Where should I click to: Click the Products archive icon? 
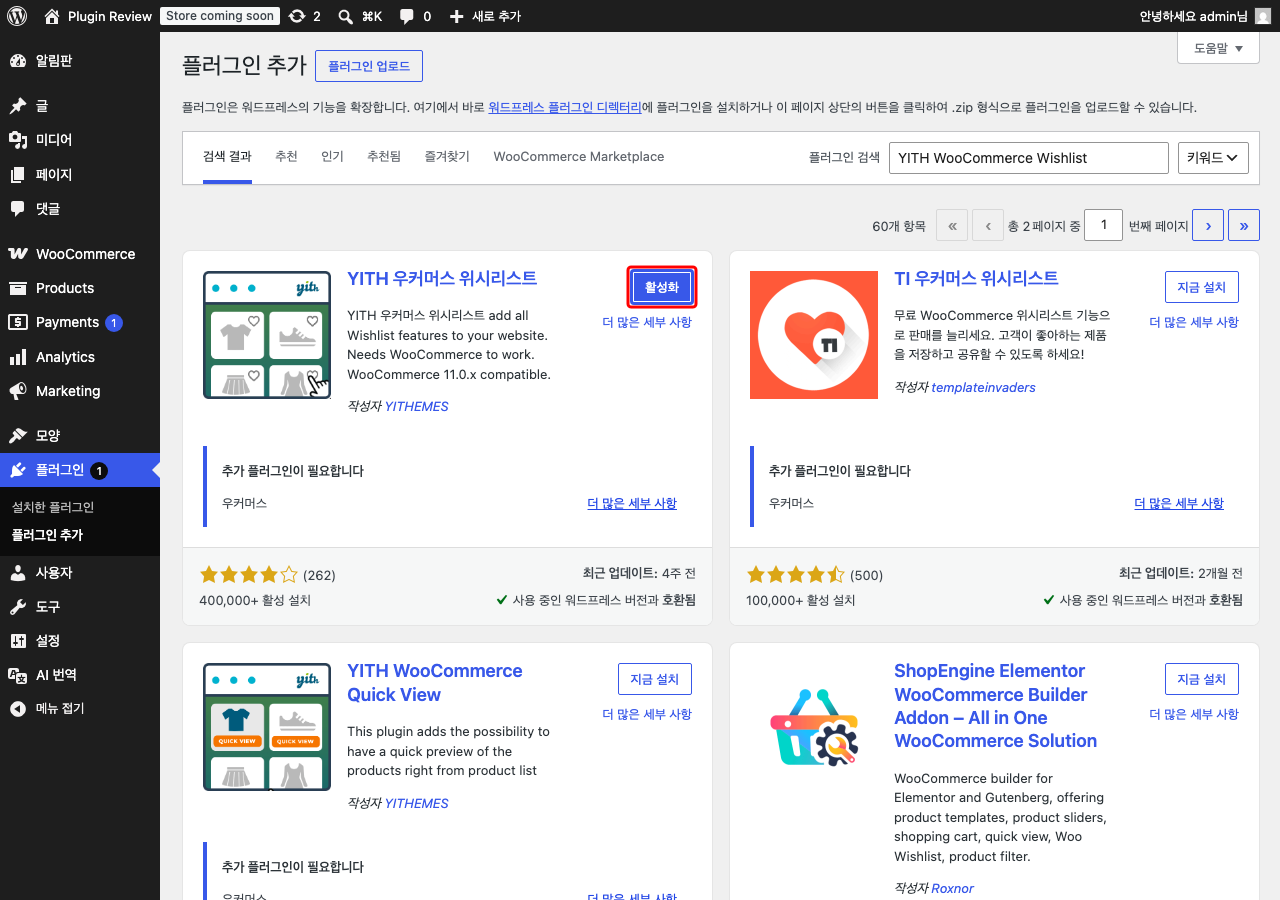17,288
